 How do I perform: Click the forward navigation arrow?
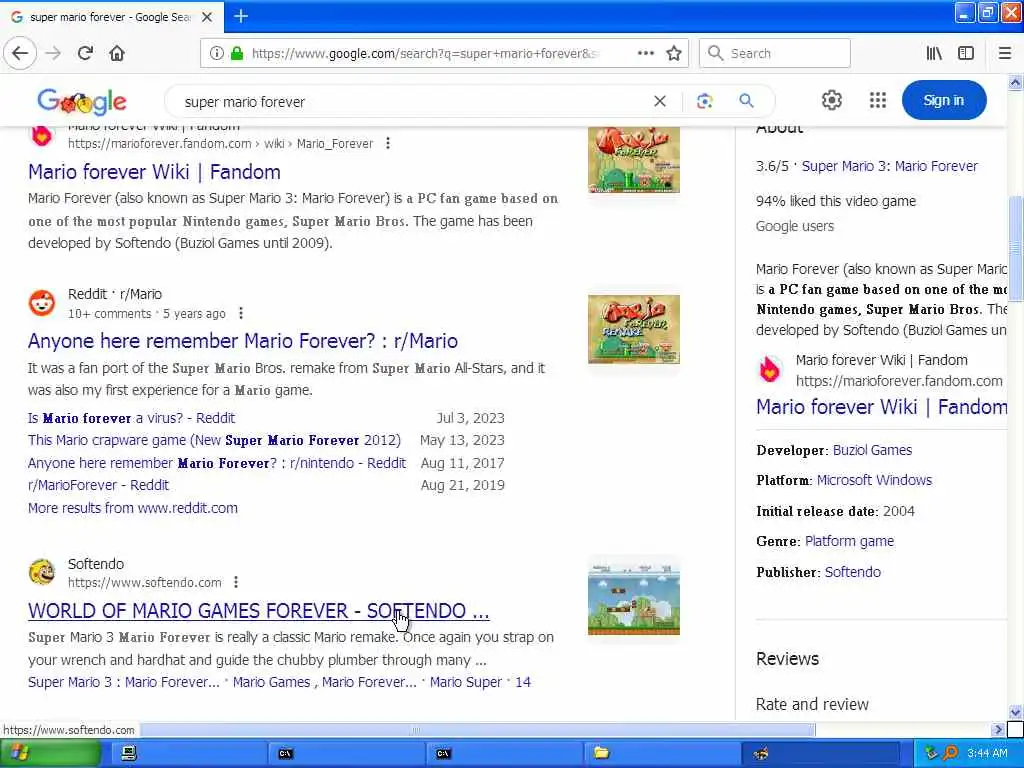(54, 53)
